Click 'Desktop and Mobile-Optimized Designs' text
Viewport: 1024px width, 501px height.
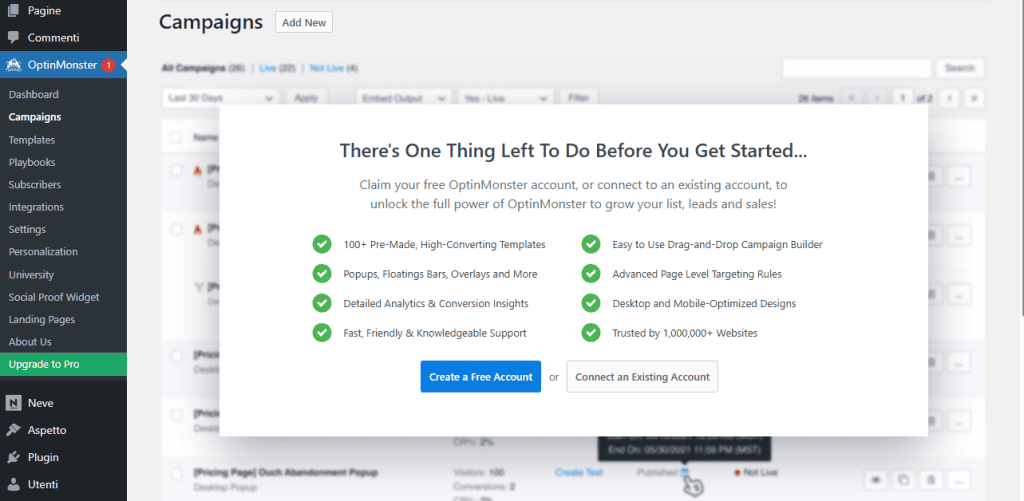click(704, 304)
